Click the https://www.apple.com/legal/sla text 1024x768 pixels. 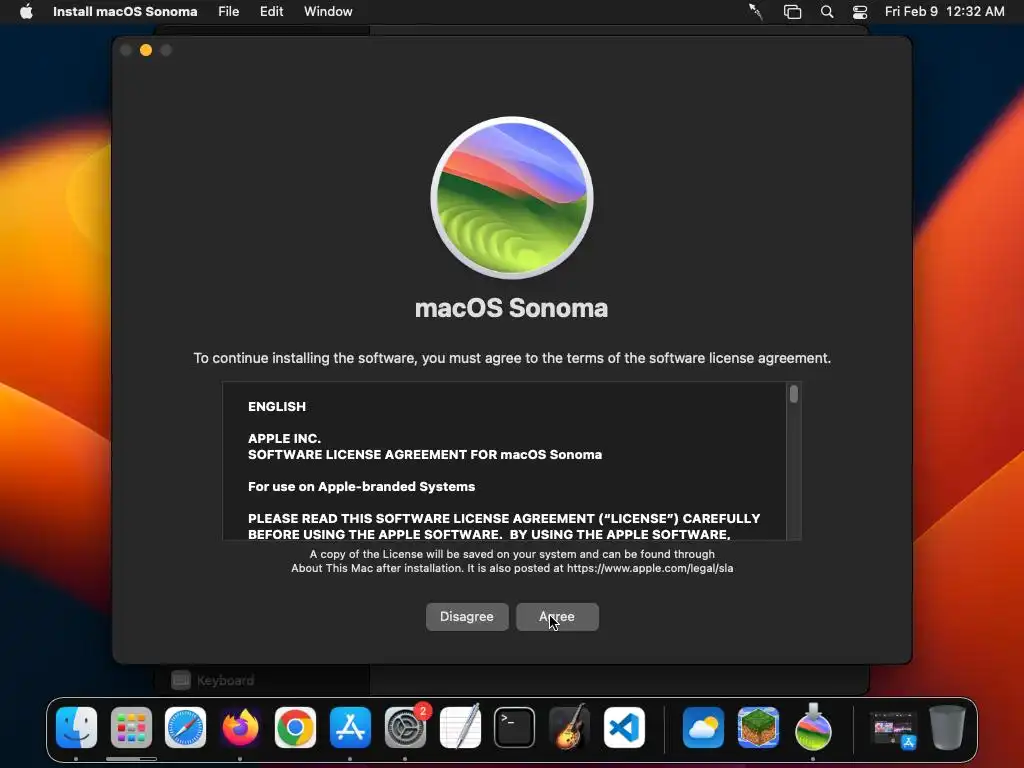650,568
